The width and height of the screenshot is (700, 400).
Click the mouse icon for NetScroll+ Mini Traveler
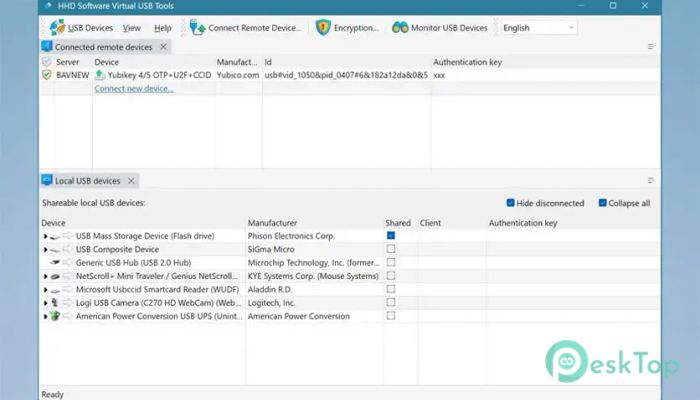[55, 276]
